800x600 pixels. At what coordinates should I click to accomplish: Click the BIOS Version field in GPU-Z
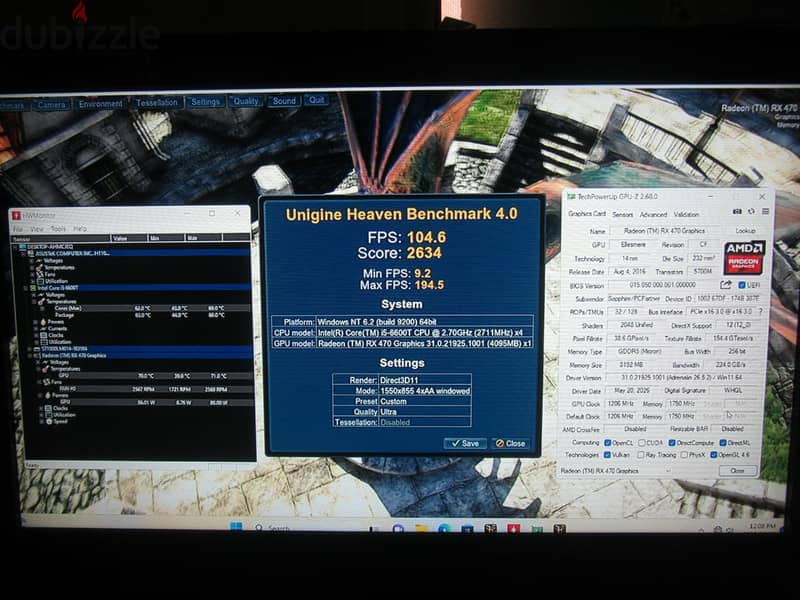(x=663, y=285)
